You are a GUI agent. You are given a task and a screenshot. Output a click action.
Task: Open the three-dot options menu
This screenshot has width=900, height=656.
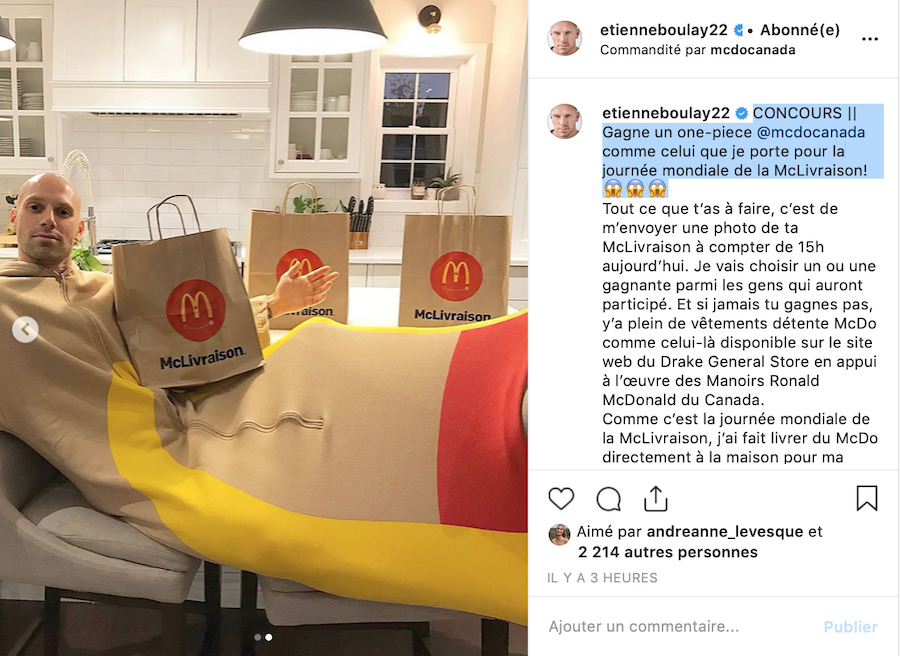click(x=870, y=39)
